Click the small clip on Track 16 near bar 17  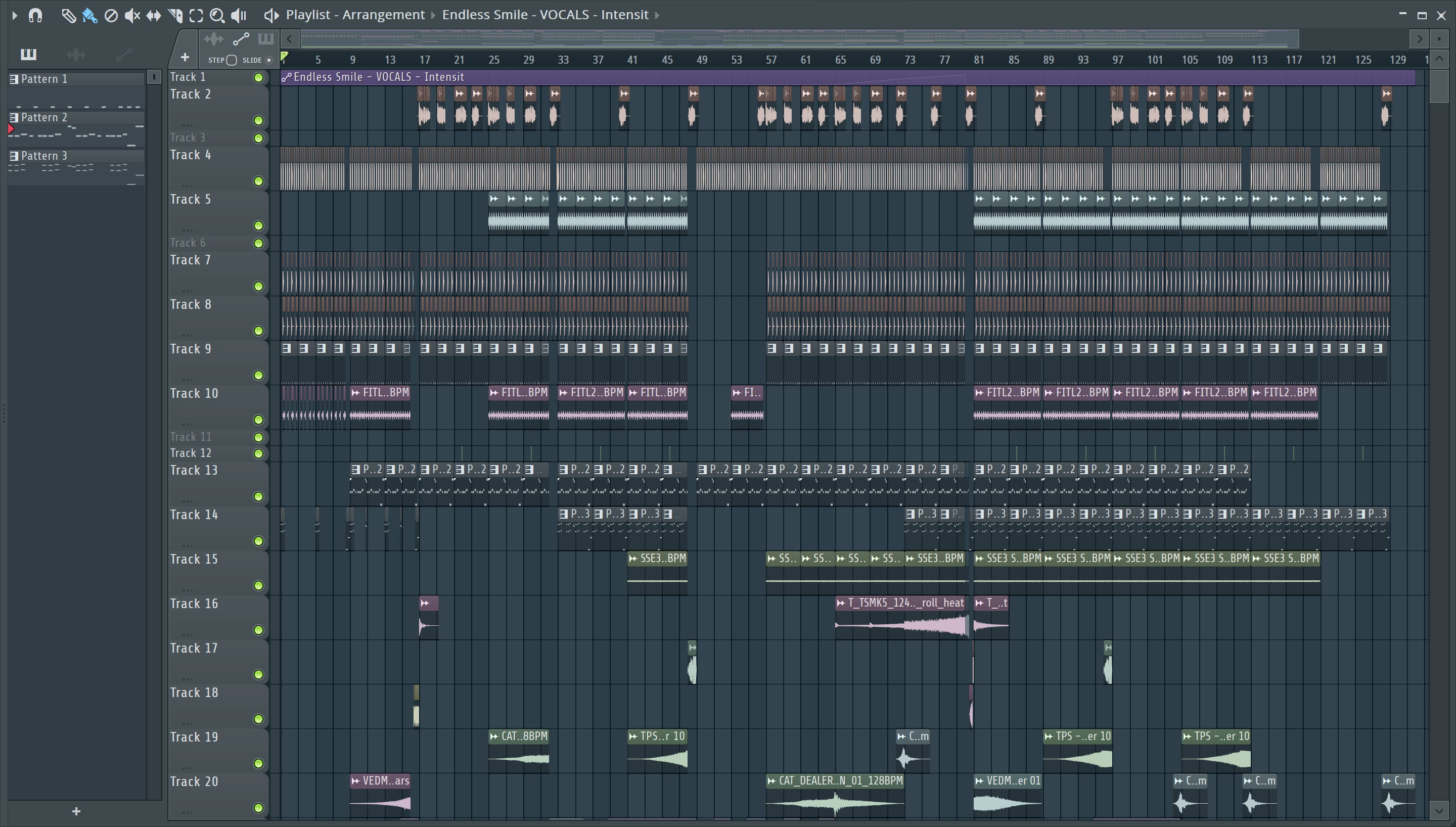pyautogui.click(x=429, y=617)
